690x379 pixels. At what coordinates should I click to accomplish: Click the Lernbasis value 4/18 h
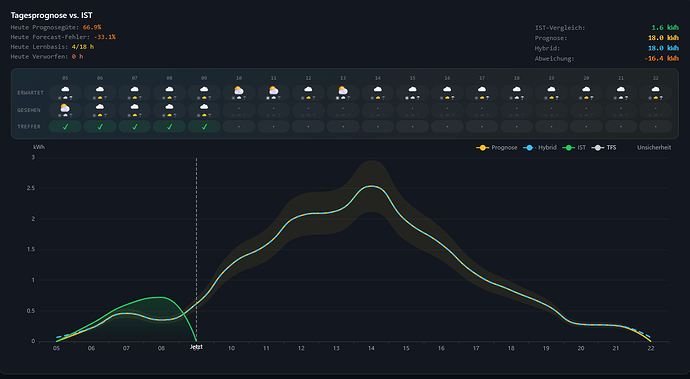(83, 47)
